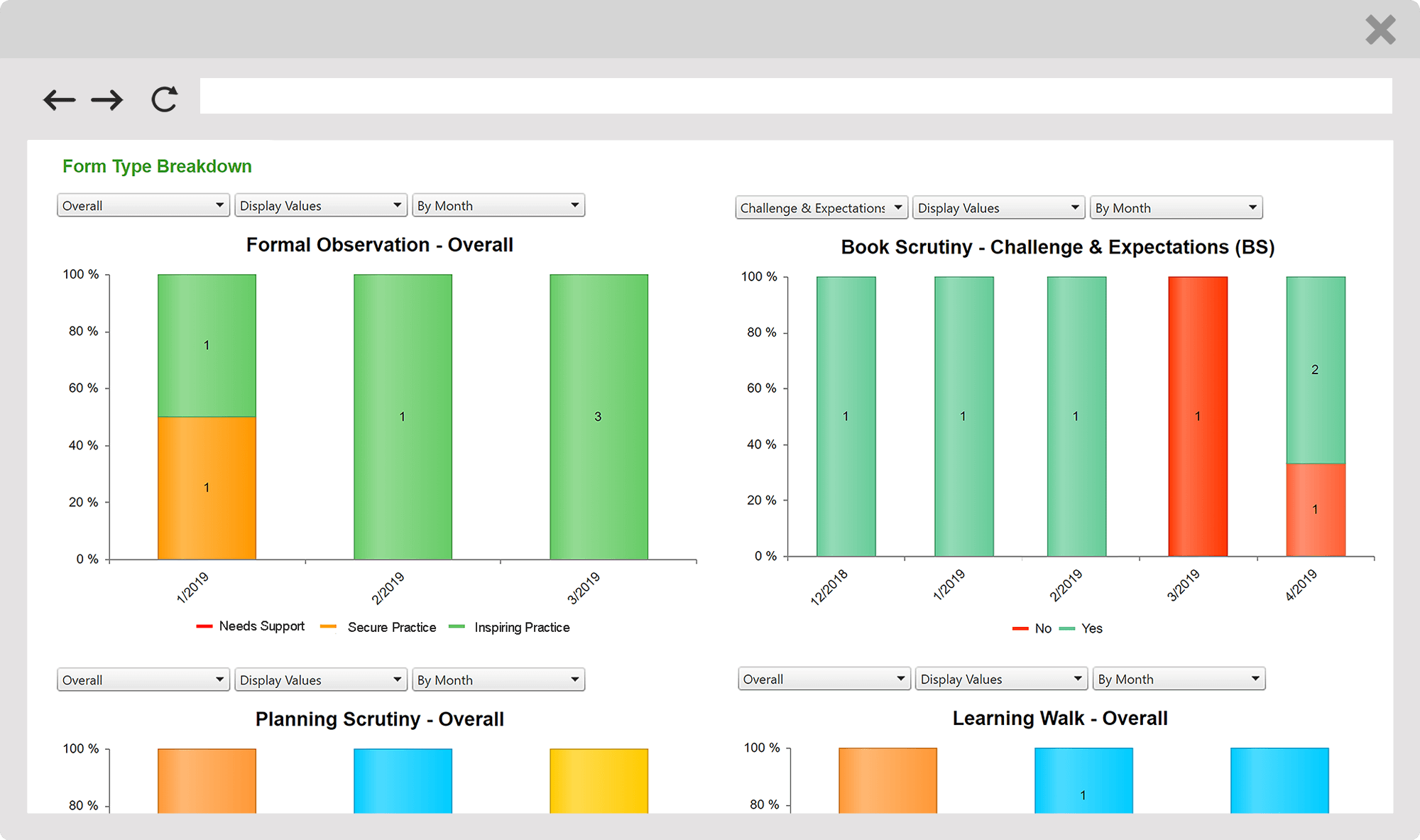The image size is (1420, 840).
Task: Open Display Values dropdown above Planning Scrutiny
Action: tap(321, 680)
